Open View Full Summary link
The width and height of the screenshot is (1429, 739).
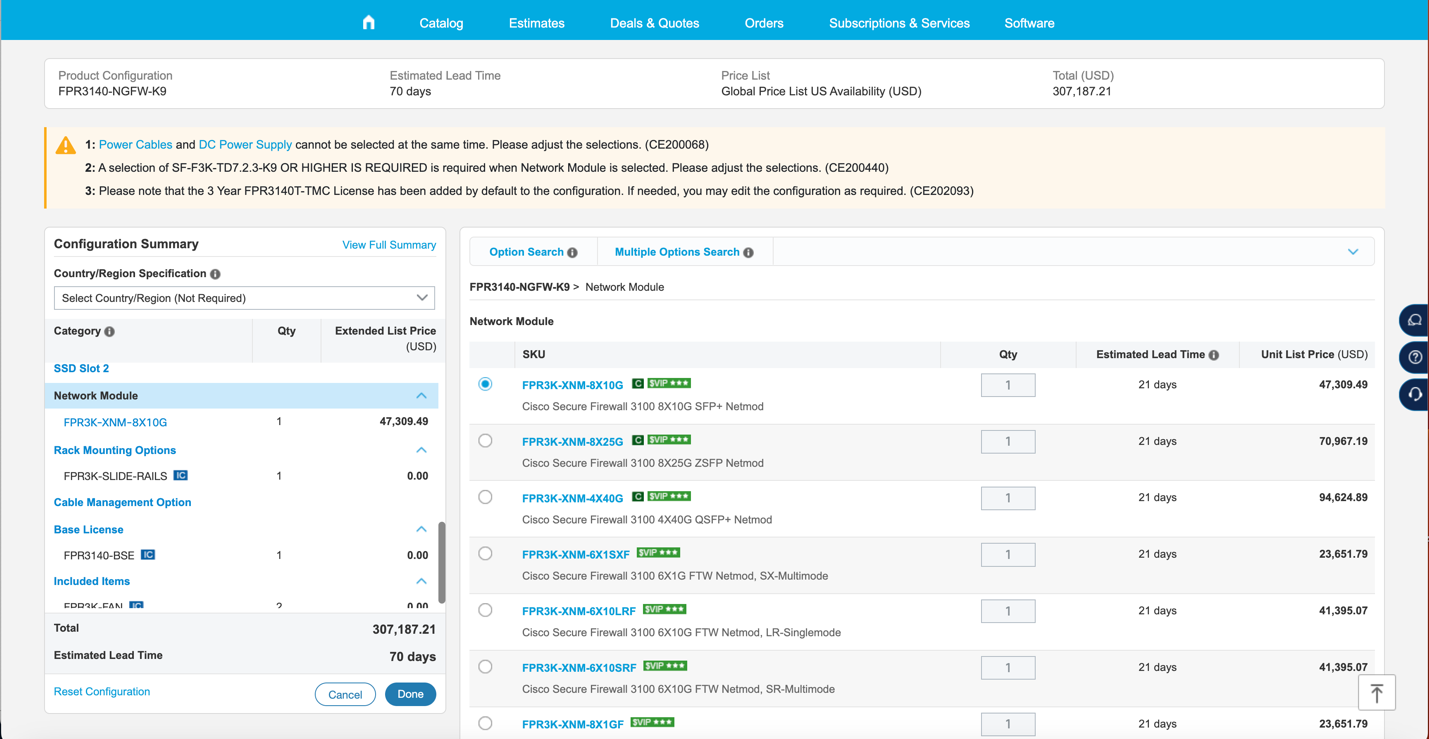coord(389,245)
